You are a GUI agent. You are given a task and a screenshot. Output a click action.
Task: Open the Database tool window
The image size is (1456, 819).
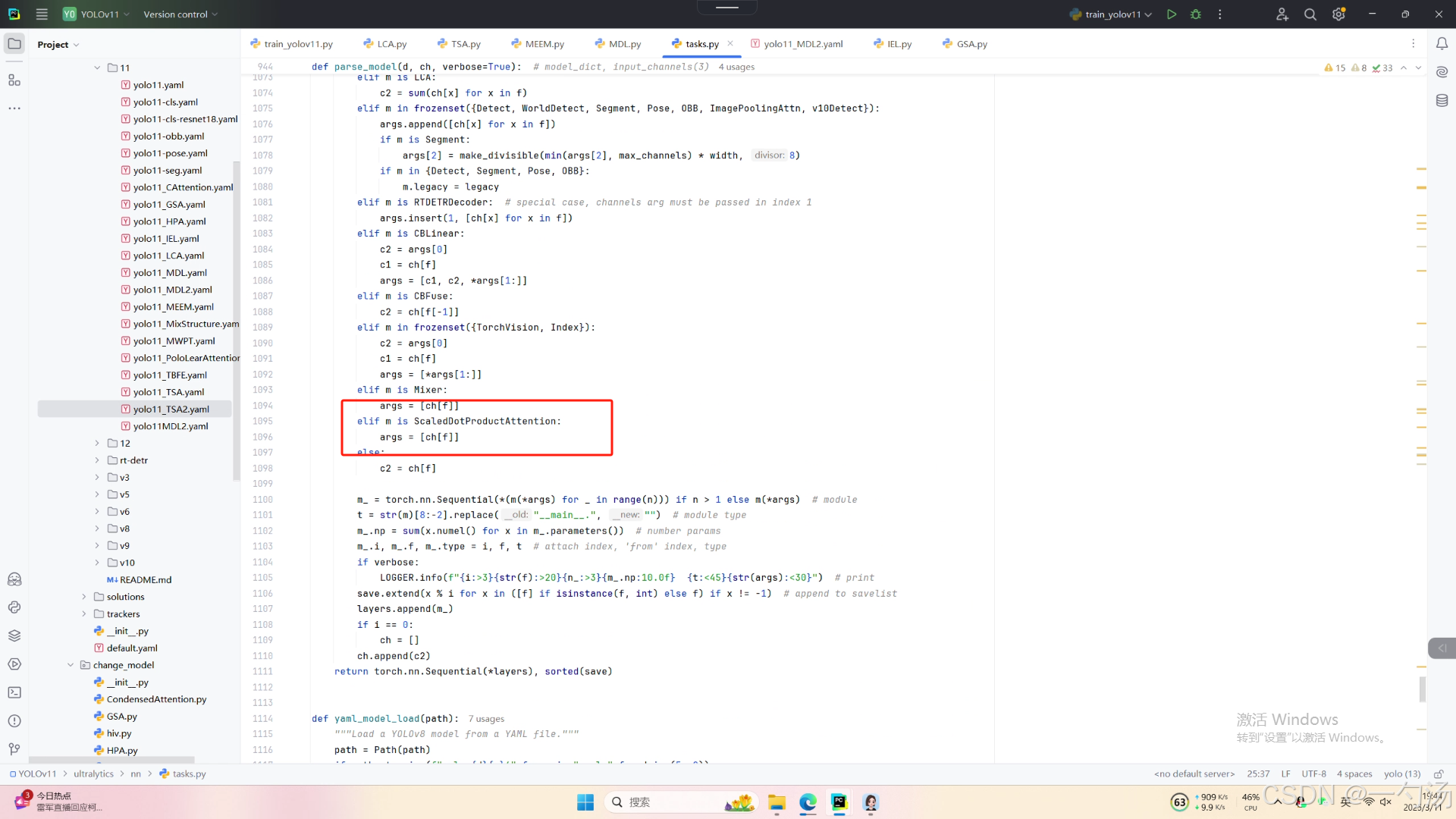point(1442,100)
